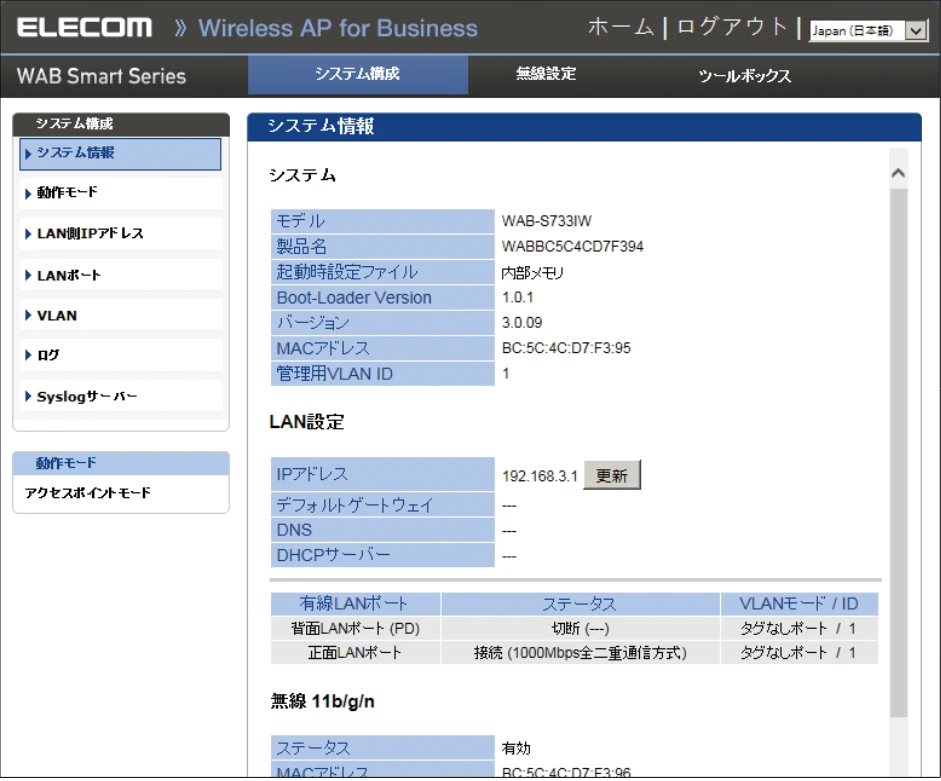Click the 有線LANポート column header
Screen dimensions: 941x781
355,603
